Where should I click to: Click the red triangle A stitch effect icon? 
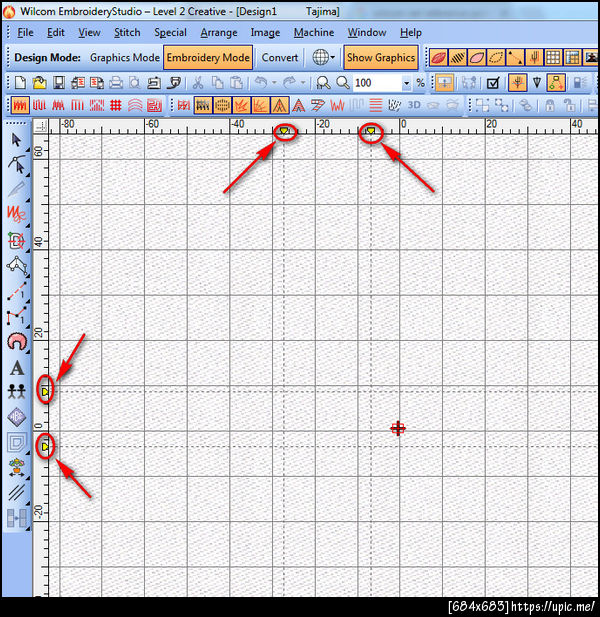(x=299, y=105)
